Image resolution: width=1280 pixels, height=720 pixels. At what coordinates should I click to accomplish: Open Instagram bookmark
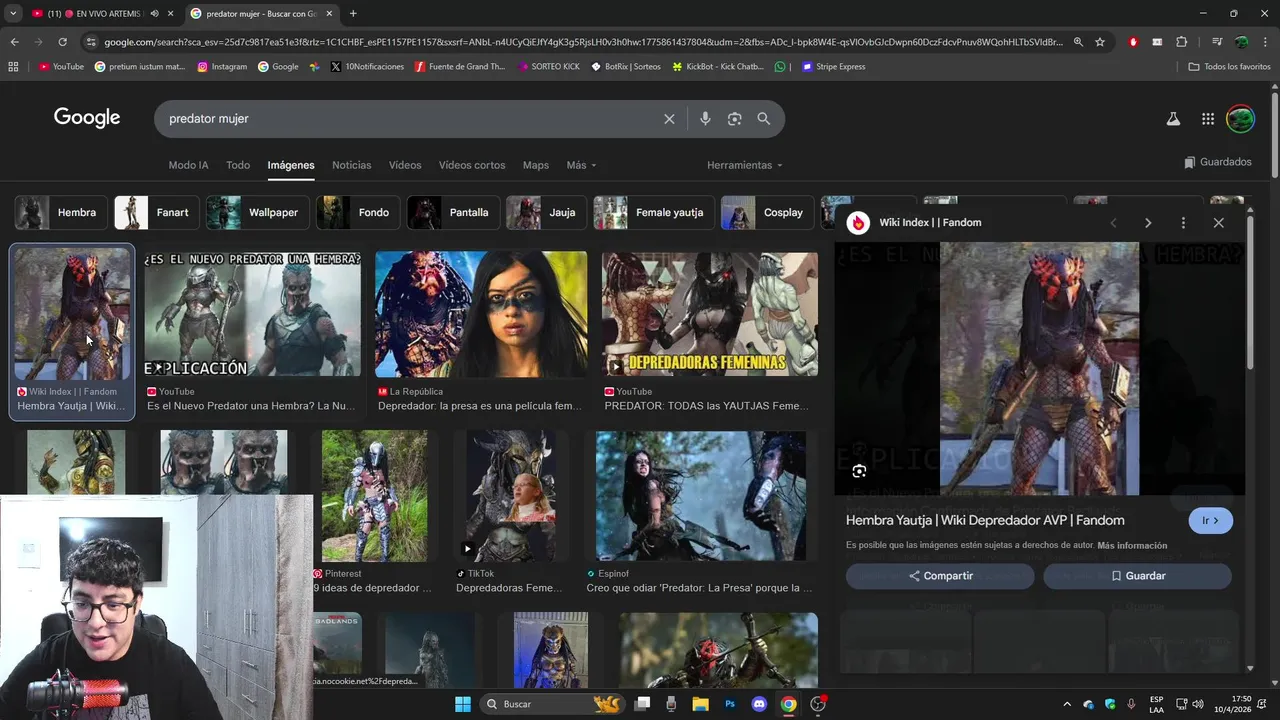pos(222,67)
